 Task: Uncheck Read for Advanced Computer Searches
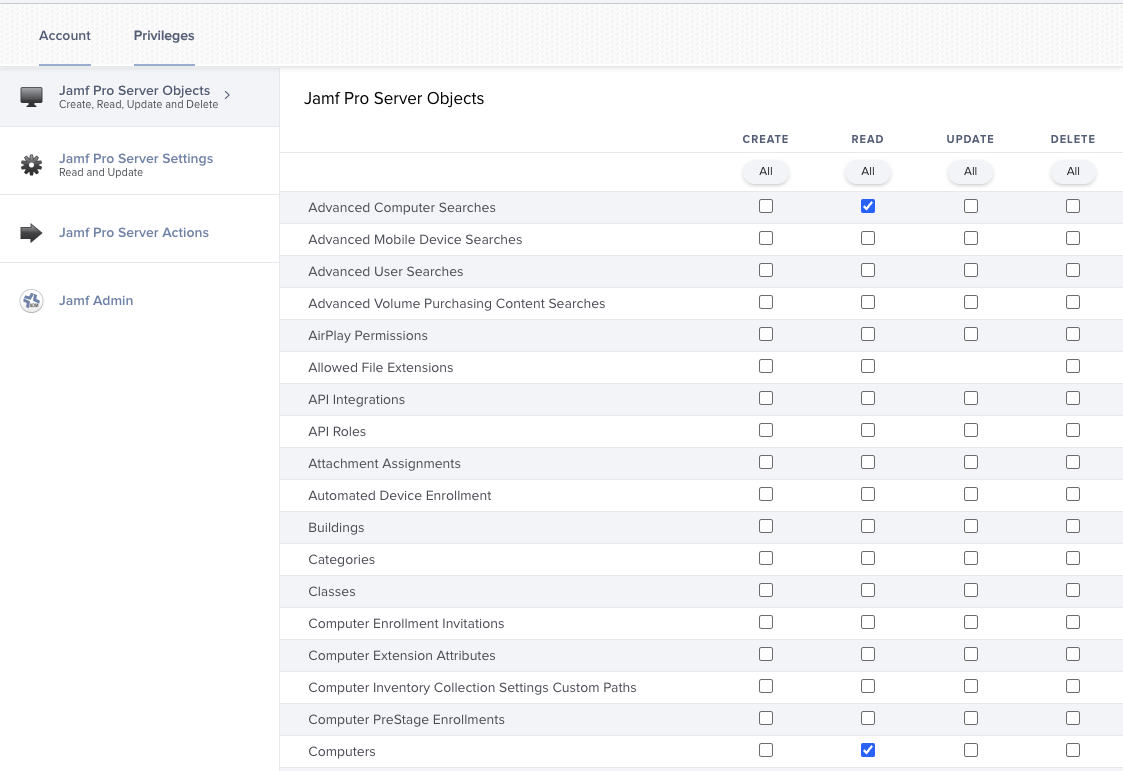(867, 205)
